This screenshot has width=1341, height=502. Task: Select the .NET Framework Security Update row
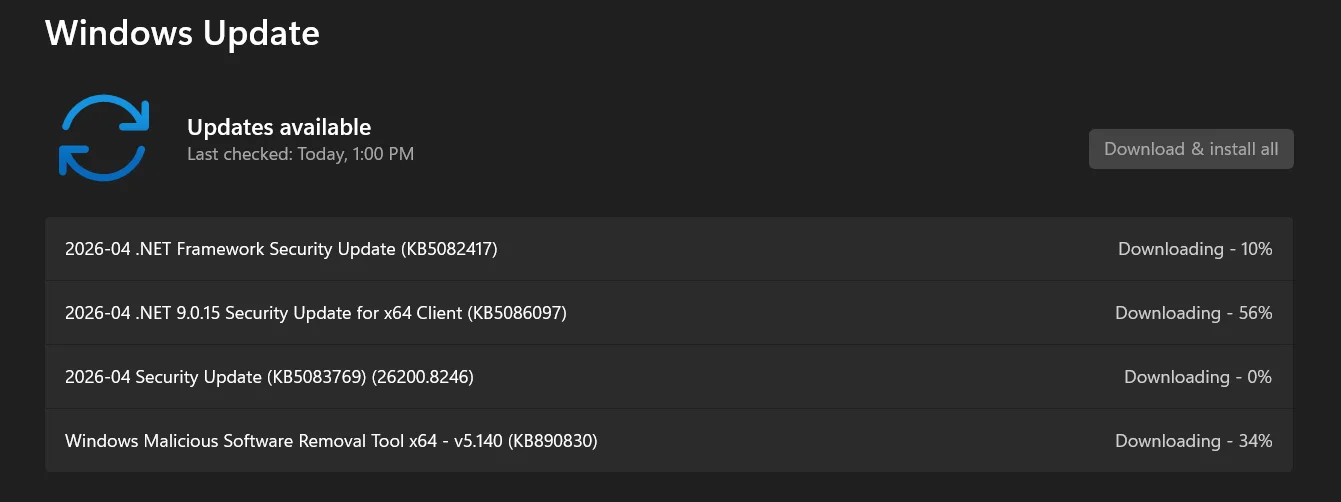pyautogui.click(x=669, y=249)
